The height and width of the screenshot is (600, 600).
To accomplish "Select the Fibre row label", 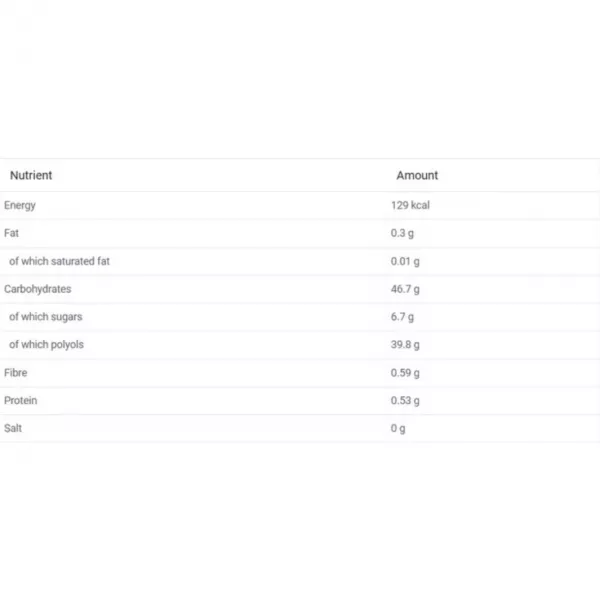I will [x=15, y=373].
